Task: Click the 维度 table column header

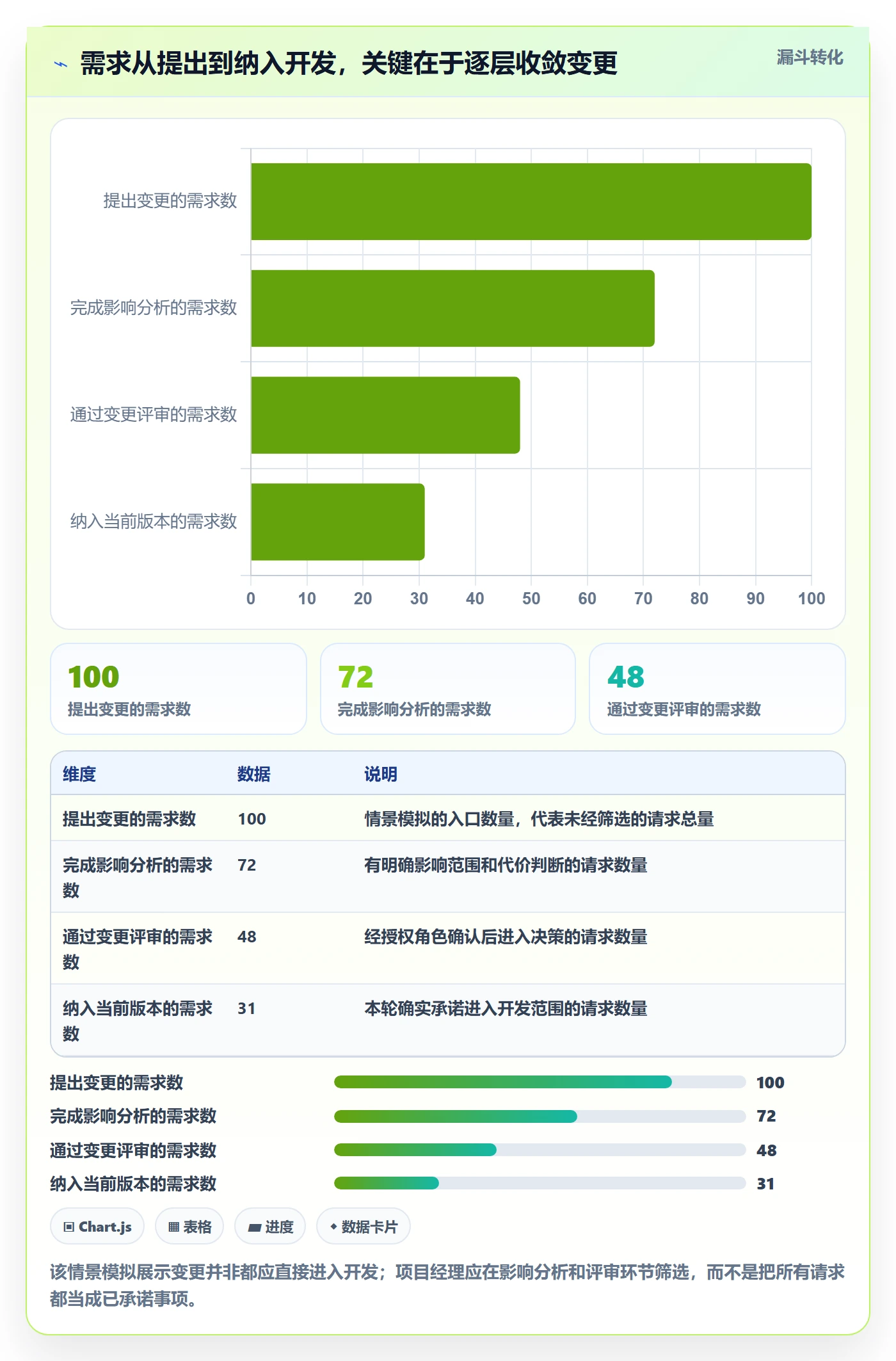Action: coord(79,774)
